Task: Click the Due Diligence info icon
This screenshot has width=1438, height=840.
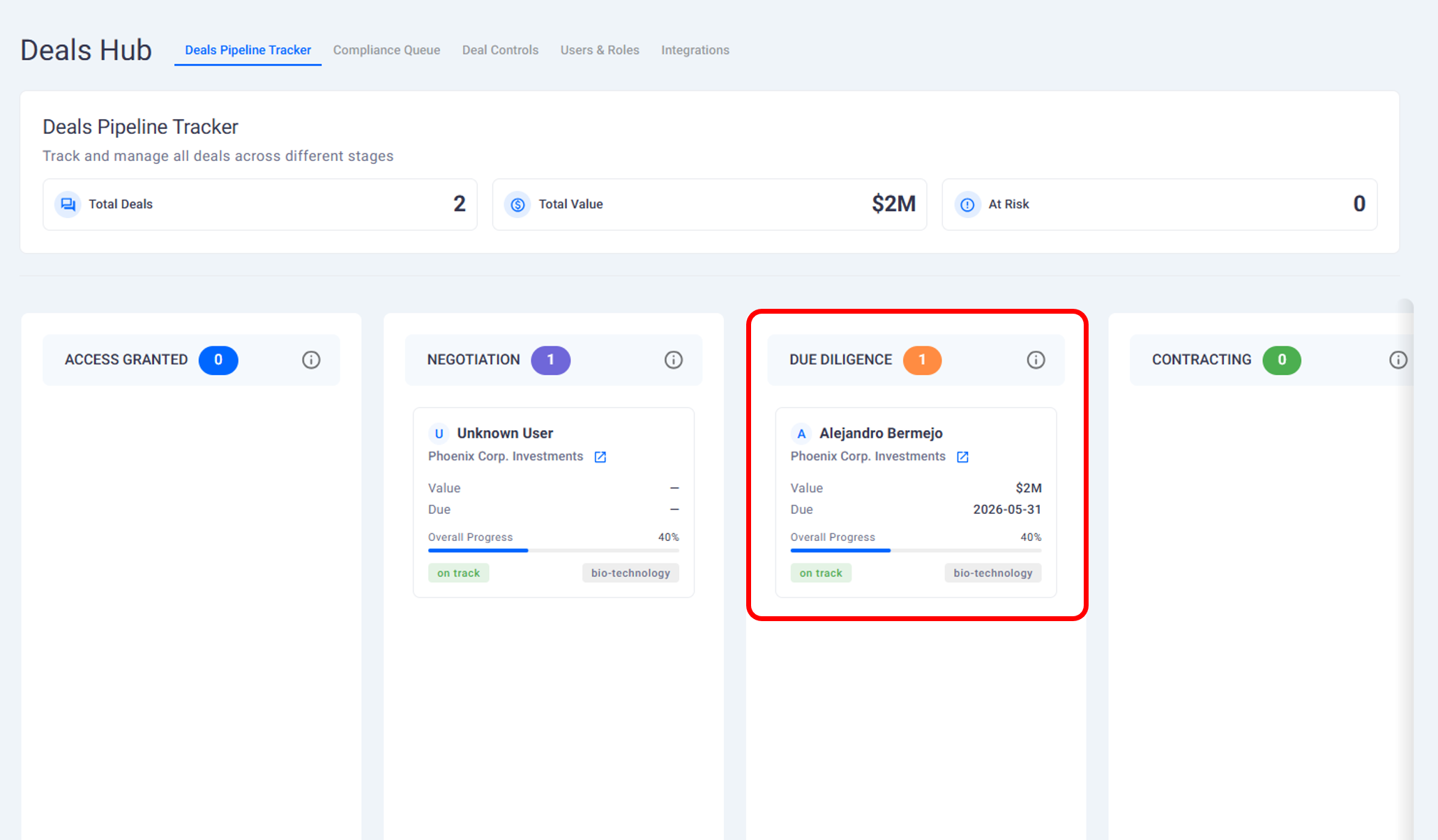Action: (1036, 360)
